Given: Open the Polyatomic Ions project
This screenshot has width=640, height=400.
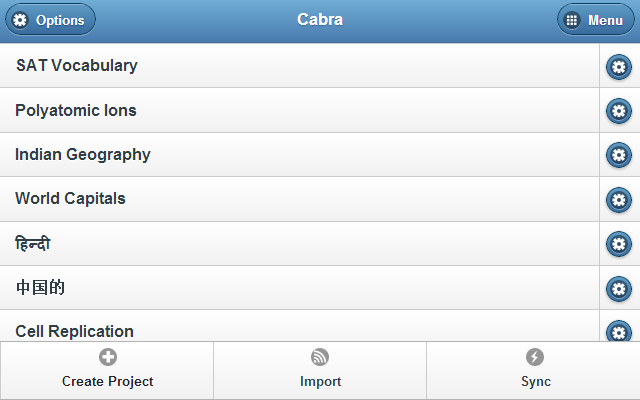Looking at the screenshot, I should 300,110.
